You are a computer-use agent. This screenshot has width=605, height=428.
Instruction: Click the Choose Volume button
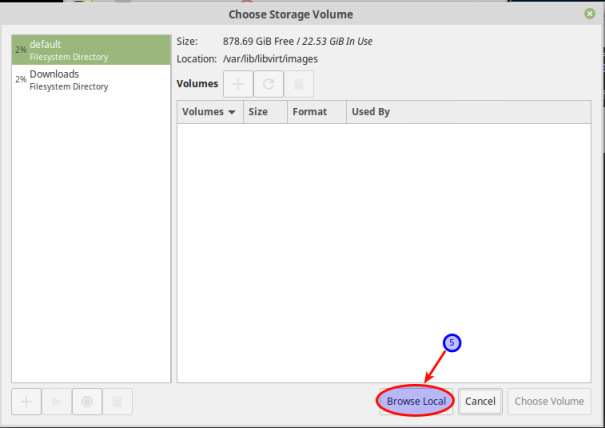(549, 401)
